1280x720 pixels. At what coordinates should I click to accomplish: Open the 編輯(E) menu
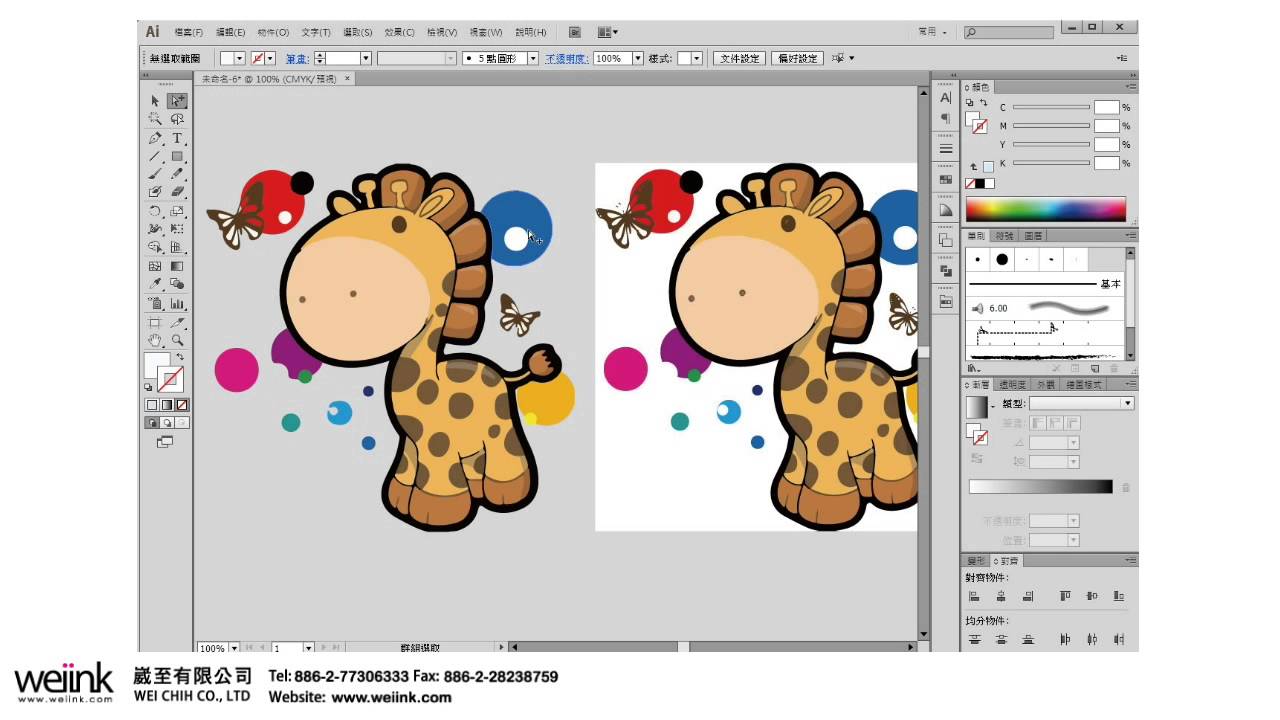231,32
